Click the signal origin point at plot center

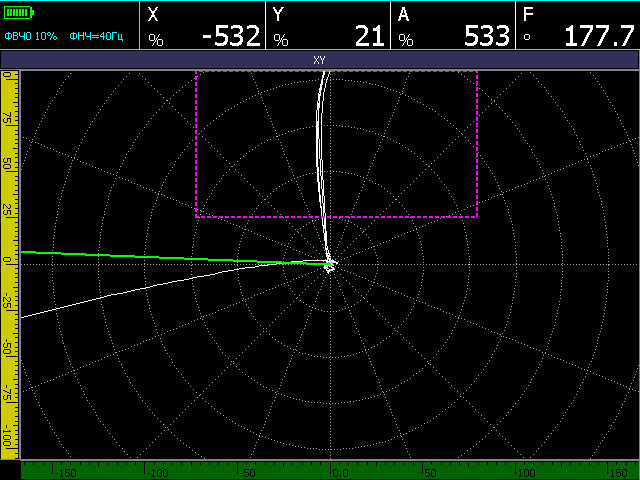point(330,264)
